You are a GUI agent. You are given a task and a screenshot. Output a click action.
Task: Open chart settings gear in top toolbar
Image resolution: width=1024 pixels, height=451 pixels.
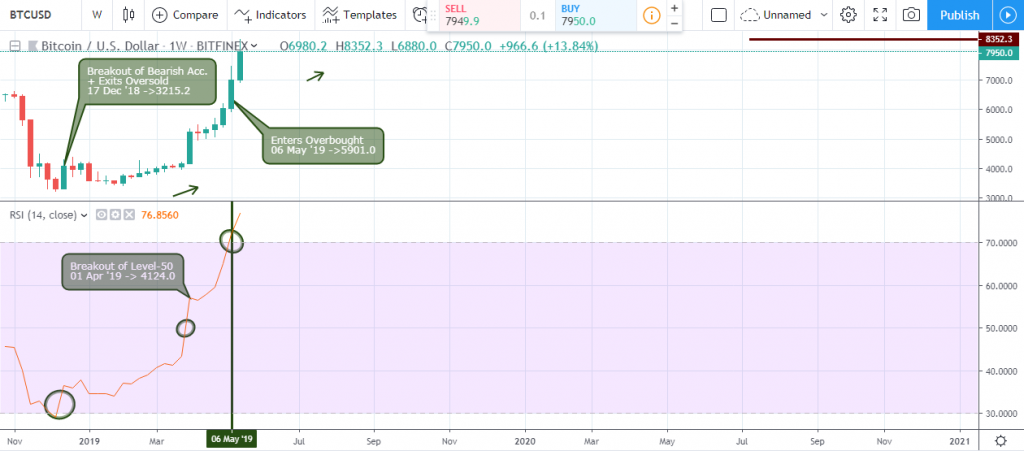click(848, 14)
